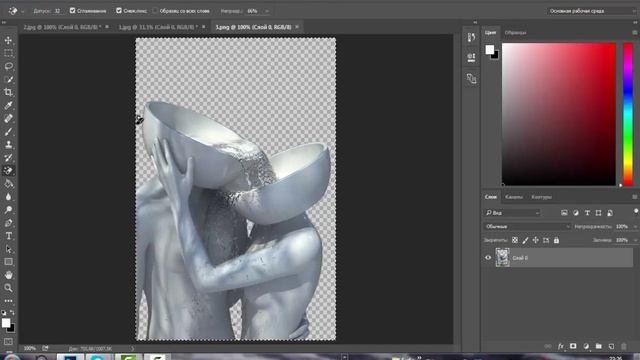Select the Path Selection tool
Screen dimensions: 640x360
point(8,249)
